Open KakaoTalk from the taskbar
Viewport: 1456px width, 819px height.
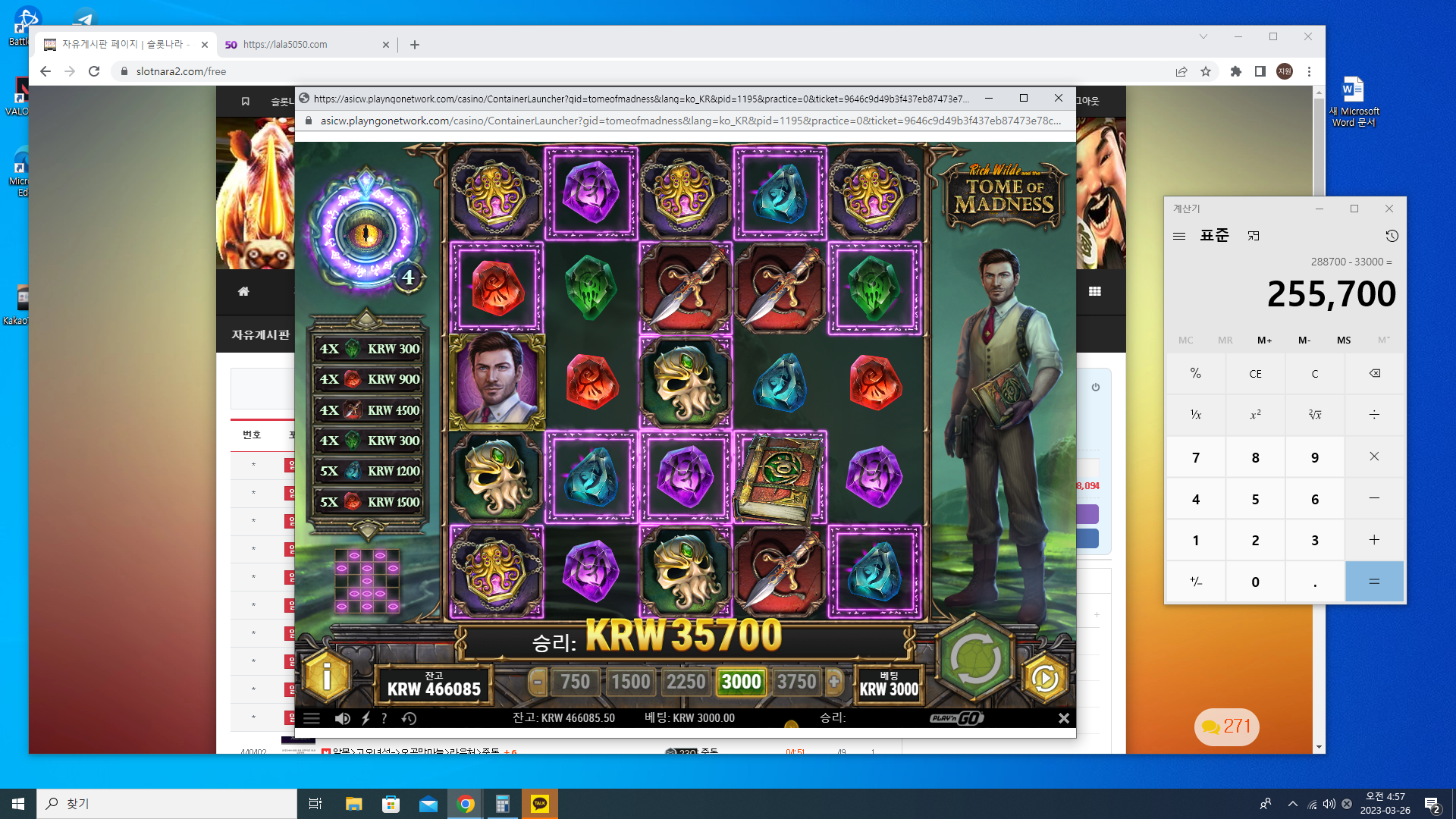click(x=540, y=804)
